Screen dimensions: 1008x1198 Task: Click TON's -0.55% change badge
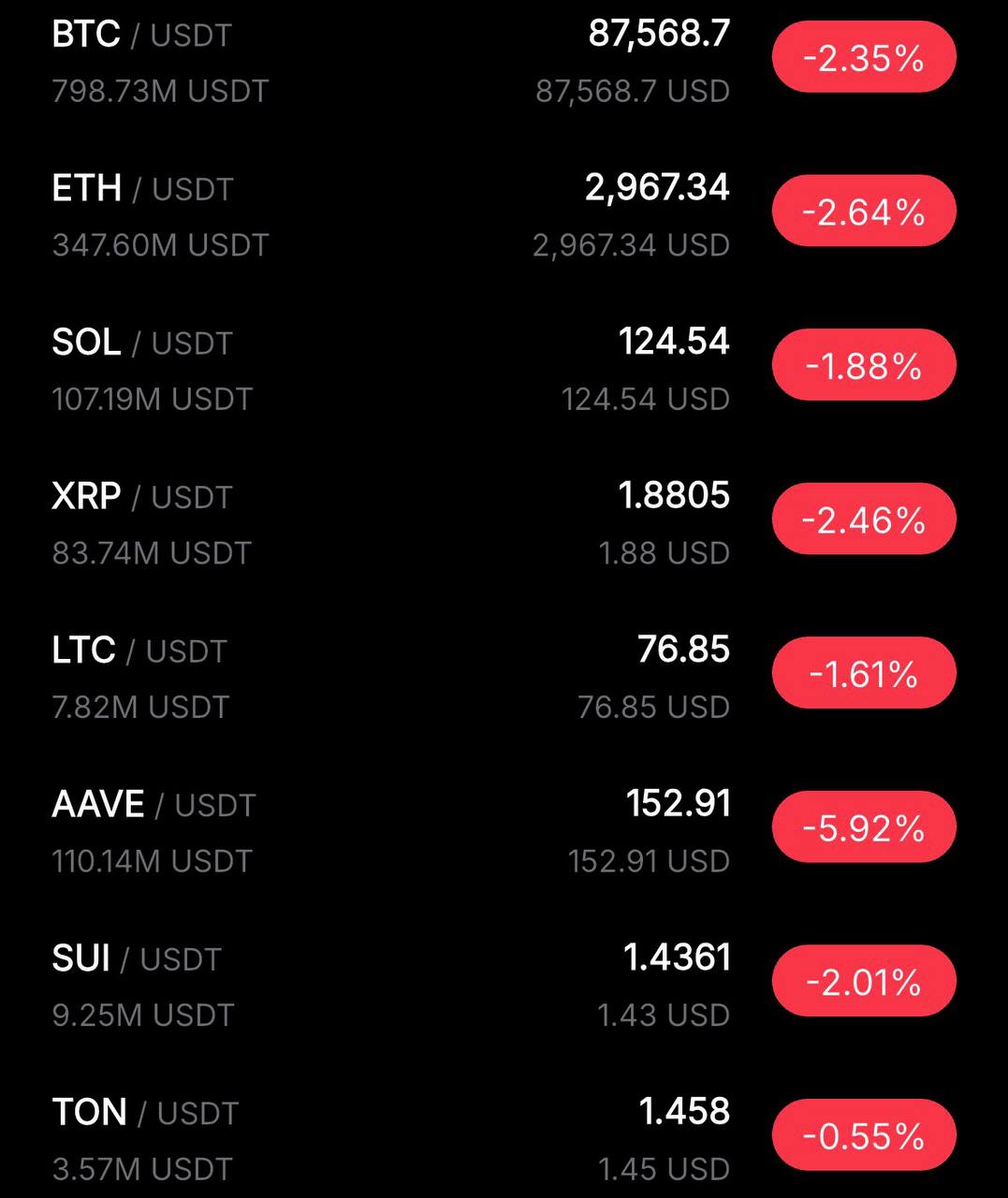tap(863, 1135)
